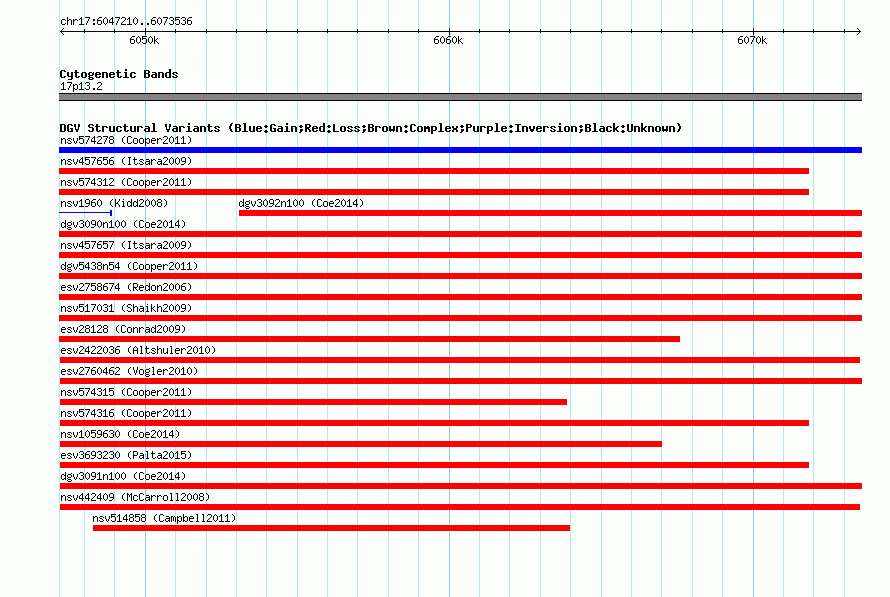
Task: Click the nsv574315 (Cooper2011) label
Action: tap(126, 392)
